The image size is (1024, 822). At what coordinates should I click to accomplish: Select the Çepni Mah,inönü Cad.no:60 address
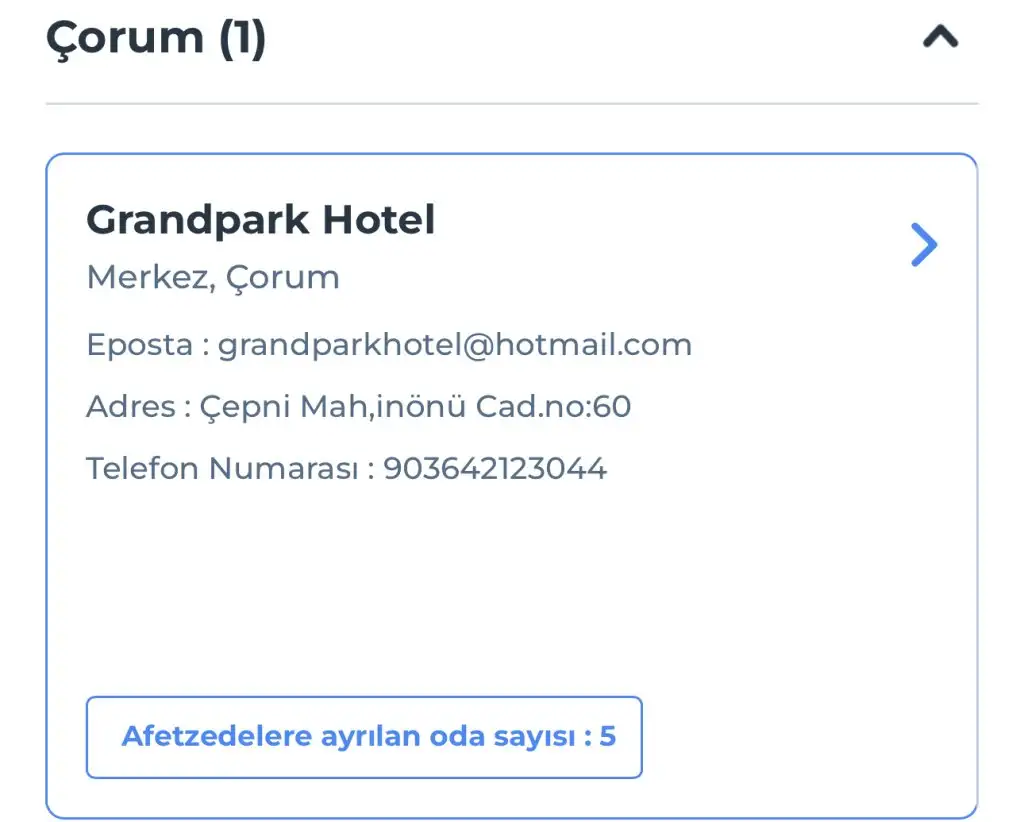(x=415, y=407)
